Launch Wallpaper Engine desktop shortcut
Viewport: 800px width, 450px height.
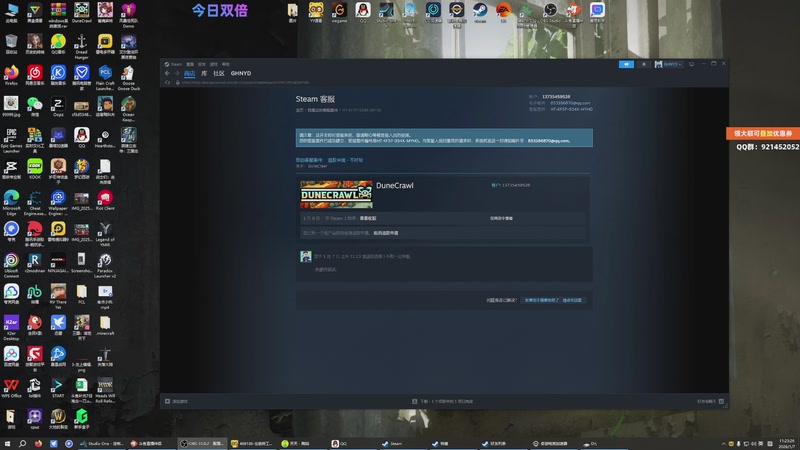pyautogui.click(x=58, y=203)
